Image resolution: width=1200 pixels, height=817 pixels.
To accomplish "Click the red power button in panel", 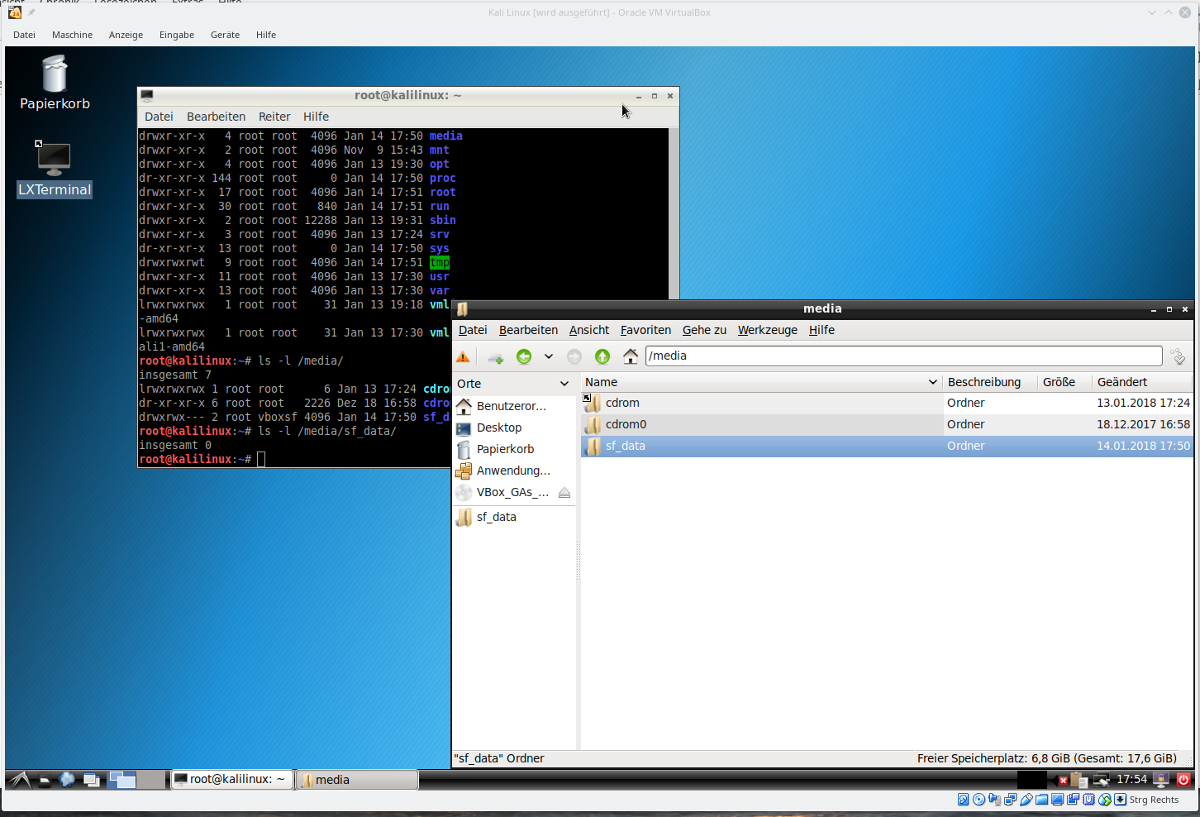I will click(1183, 779).
